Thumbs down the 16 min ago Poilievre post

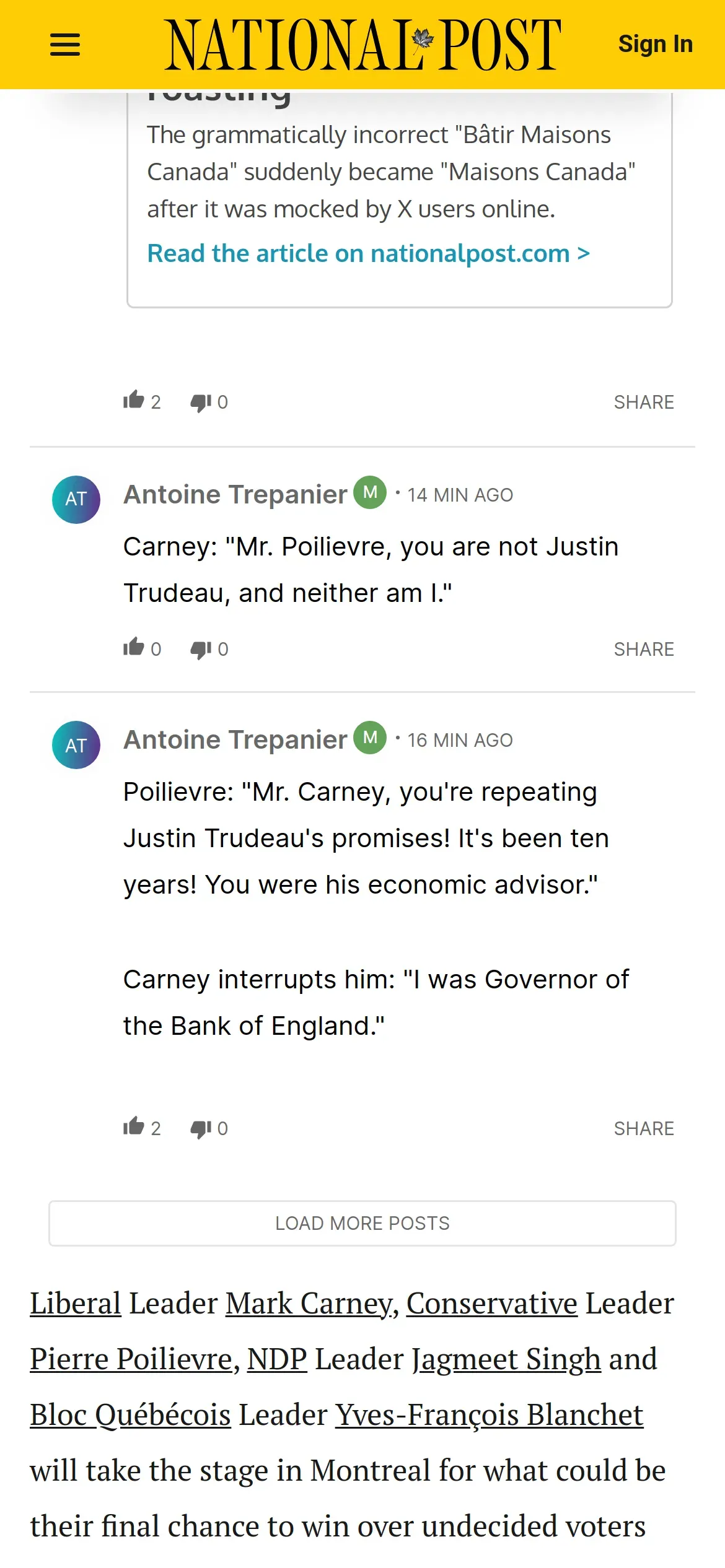201,1128
